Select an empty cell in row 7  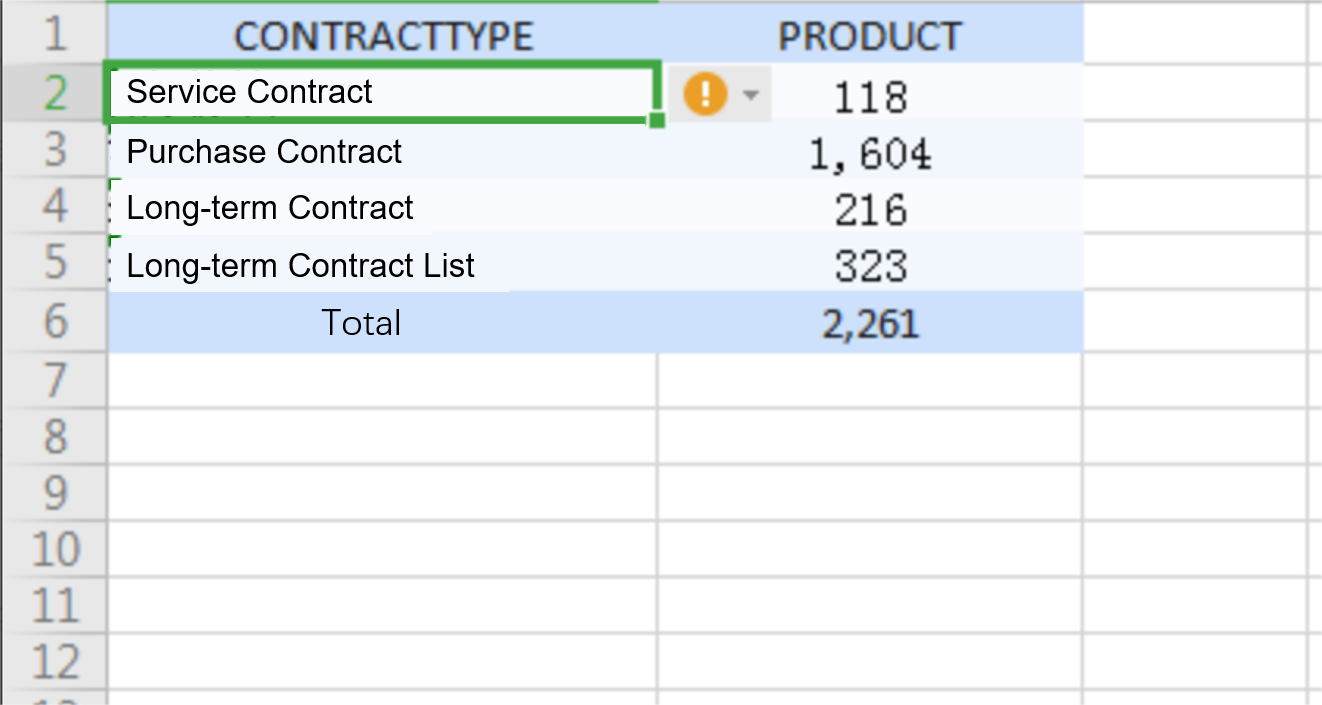[x=380, y=380]
